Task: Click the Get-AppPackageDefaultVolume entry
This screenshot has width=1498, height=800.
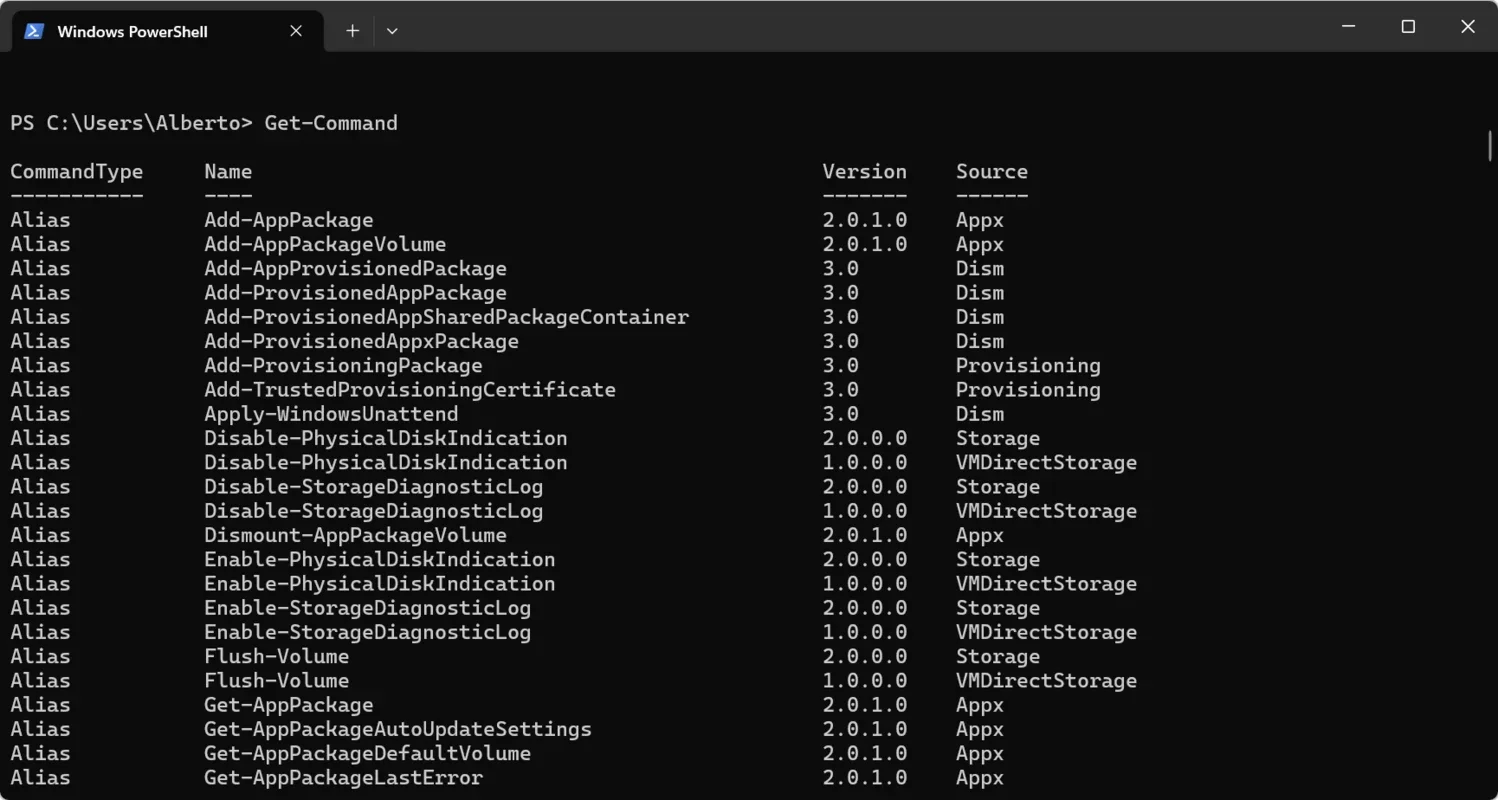Action: pos(367,753)
